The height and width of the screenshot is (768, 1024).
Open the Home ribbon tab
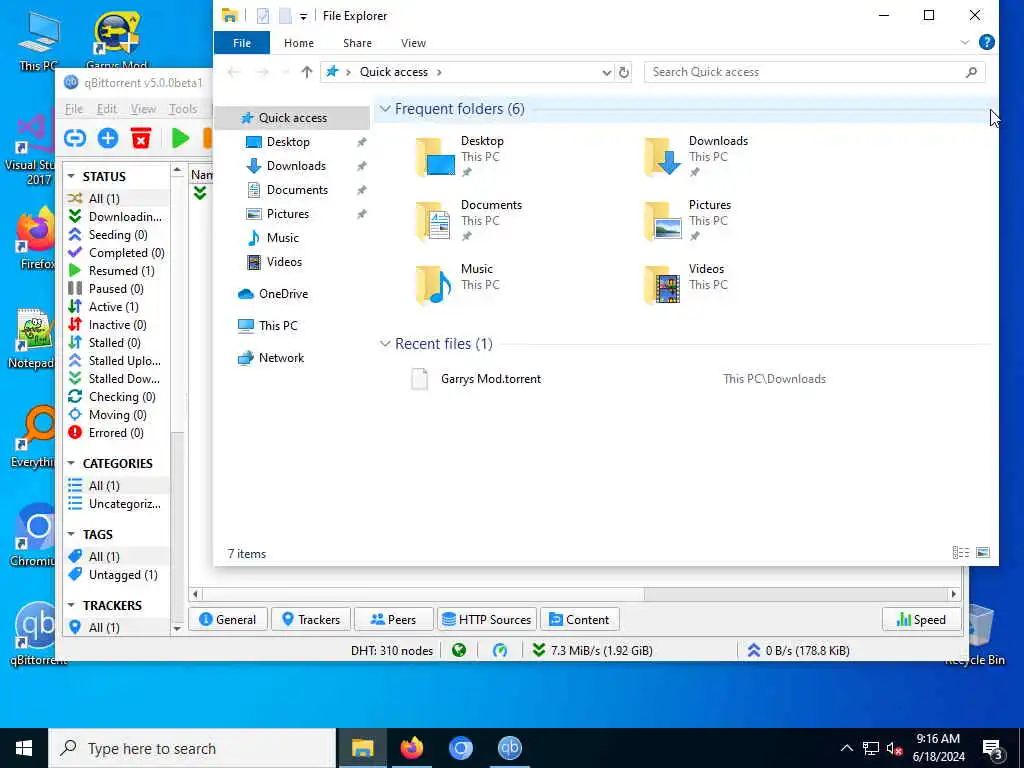tap(298, 42)
